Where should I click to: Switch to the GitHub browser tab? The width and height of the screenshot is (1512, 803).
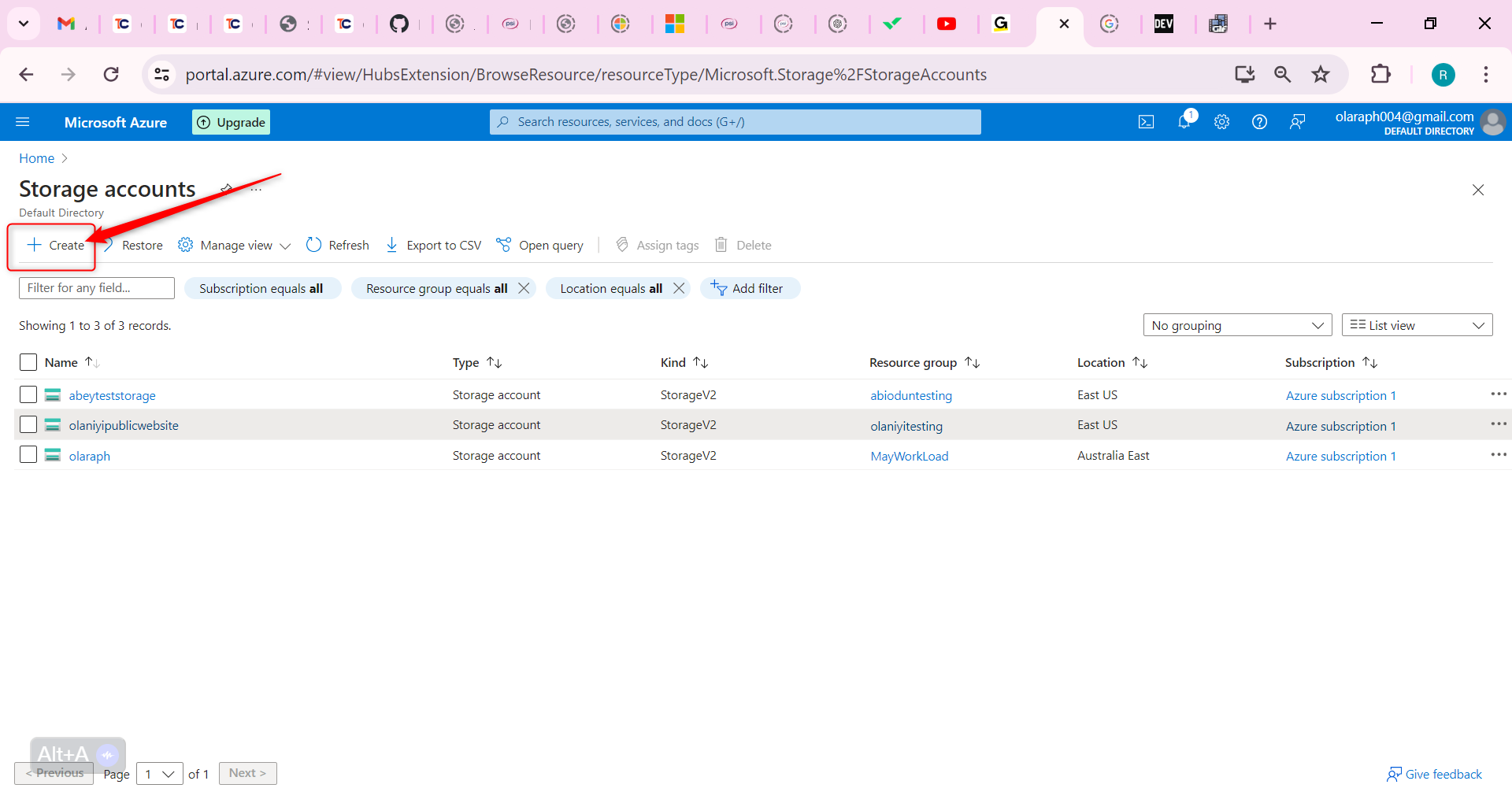[x=399, y=24]
